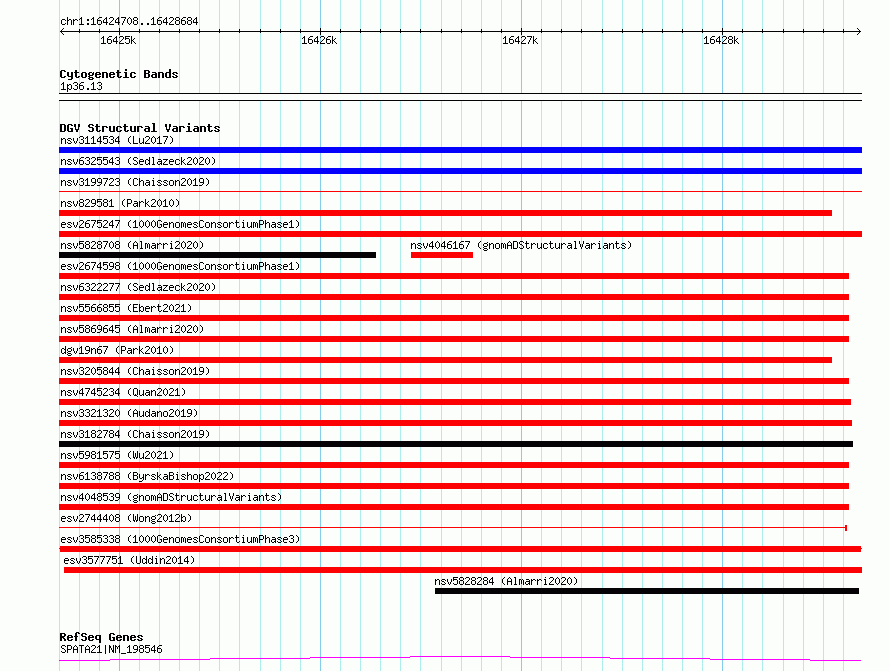Click the 1p36.13 band label
890x671 pixels.
click(x=81, y=86)
